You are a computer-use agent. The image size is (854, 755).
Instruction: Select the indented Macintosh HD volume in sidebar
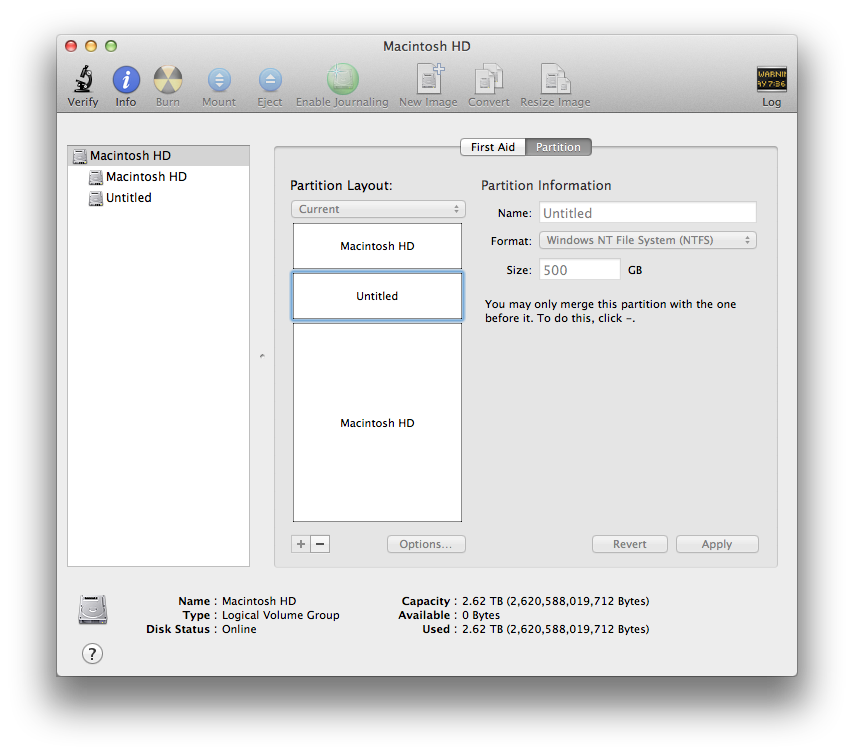(x=158, y=176)
